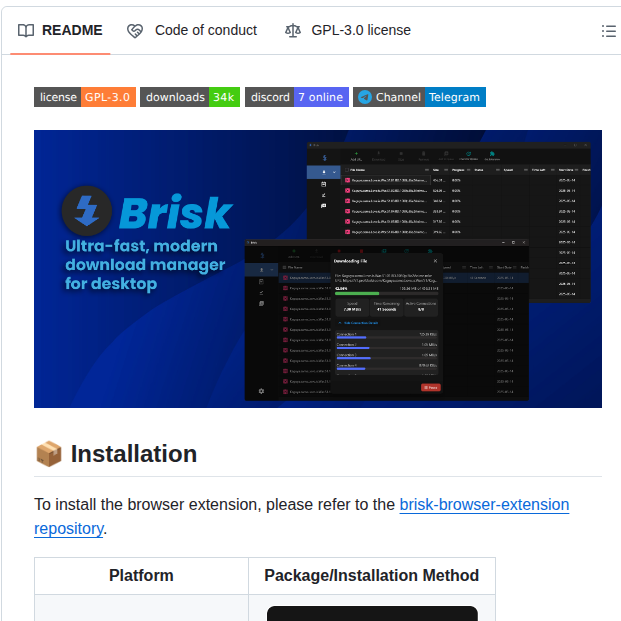
Task: Open the Code of conduct tab
Action: (192, 30)
